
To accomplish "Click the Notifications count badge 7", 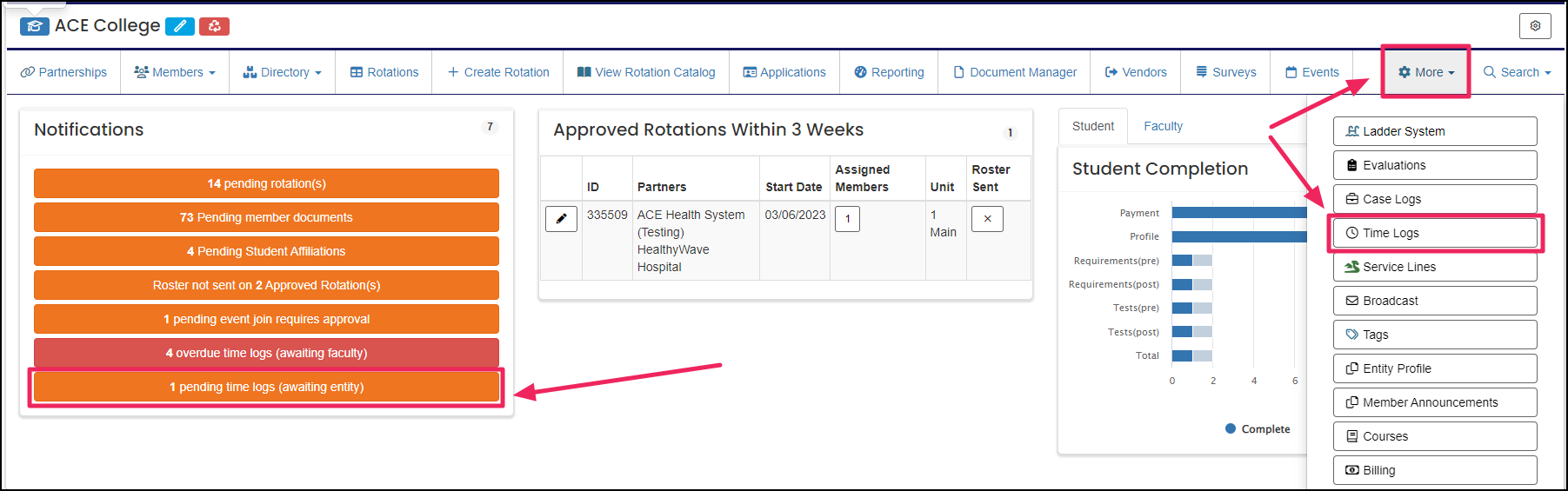I will [x=490, y=127].
